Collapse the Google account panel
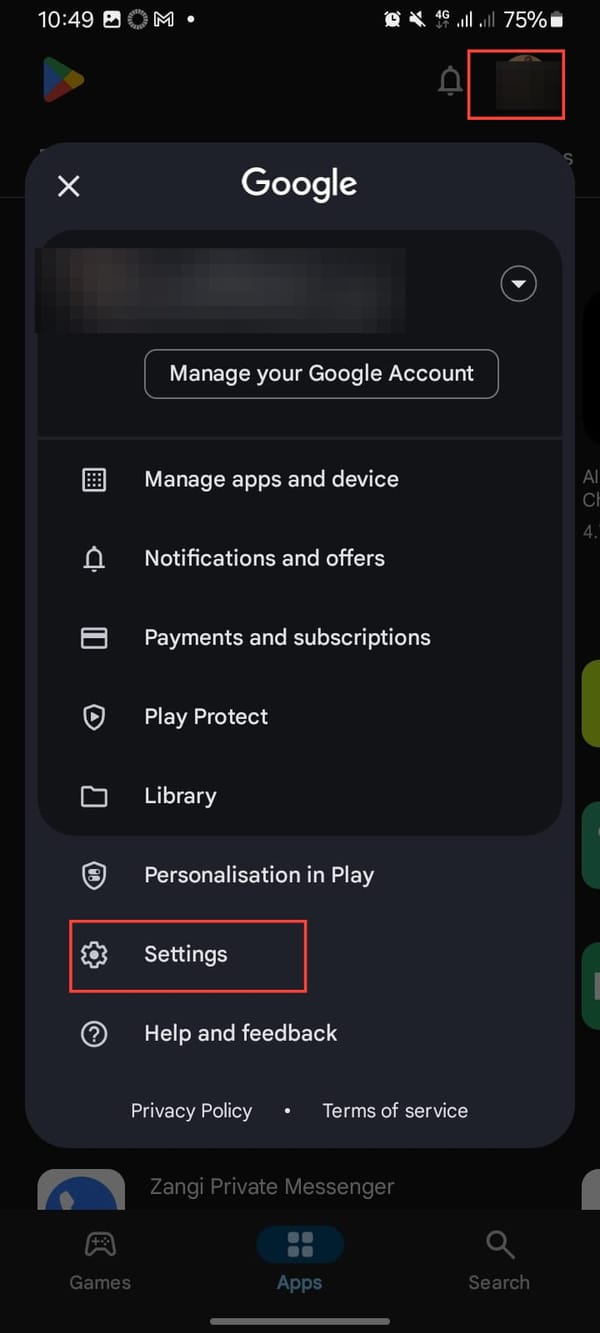 coord(68,186)
